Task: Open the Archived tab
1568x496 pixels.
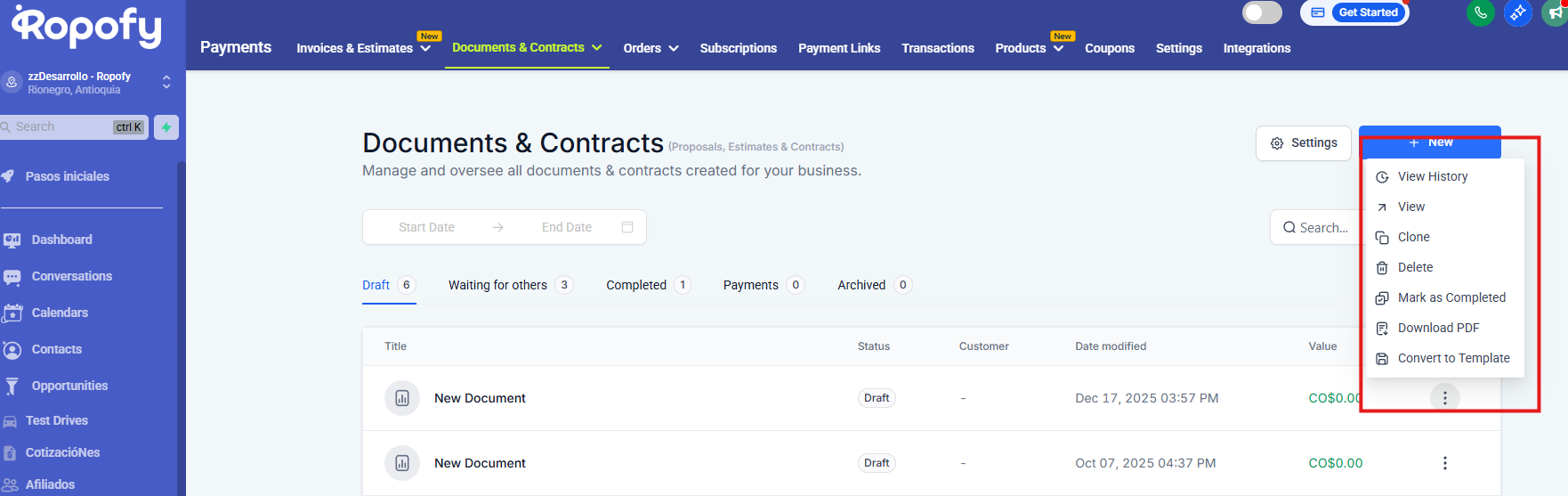Action: 861,285
